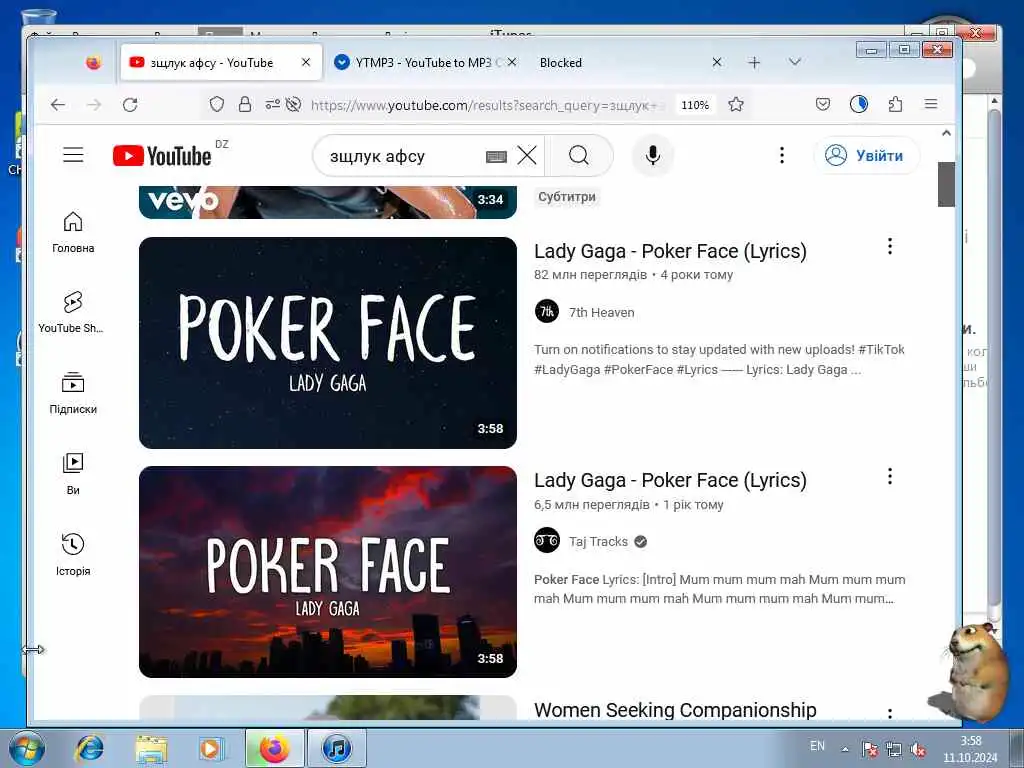1024x768 pixels.
Task: Click the tracking protection shield icon
Action: point(217,104)
